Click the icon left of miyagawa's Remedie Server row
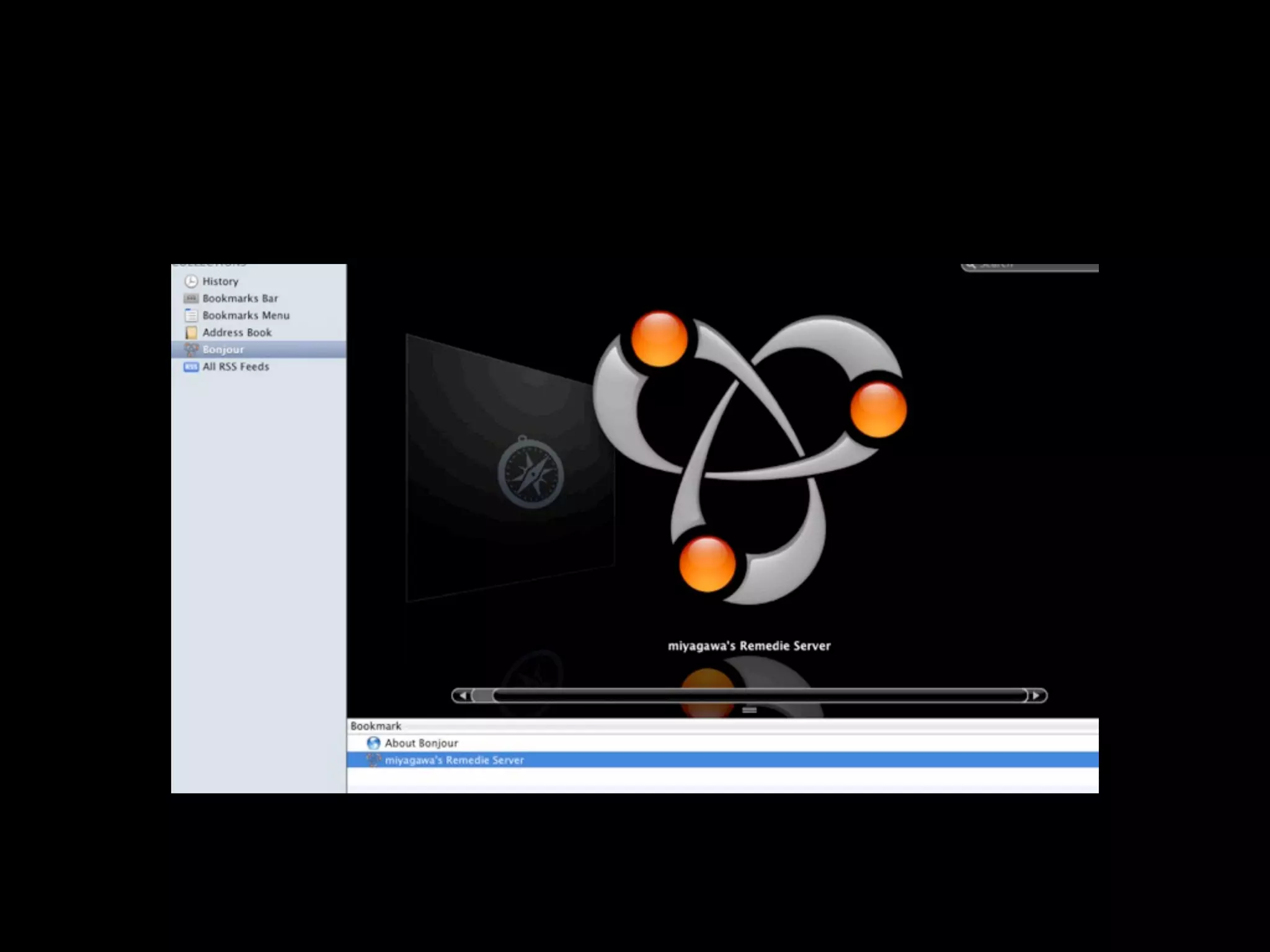Image resolution: width=1270 pixels, height=952 pixels. click(x=373, y=760)
